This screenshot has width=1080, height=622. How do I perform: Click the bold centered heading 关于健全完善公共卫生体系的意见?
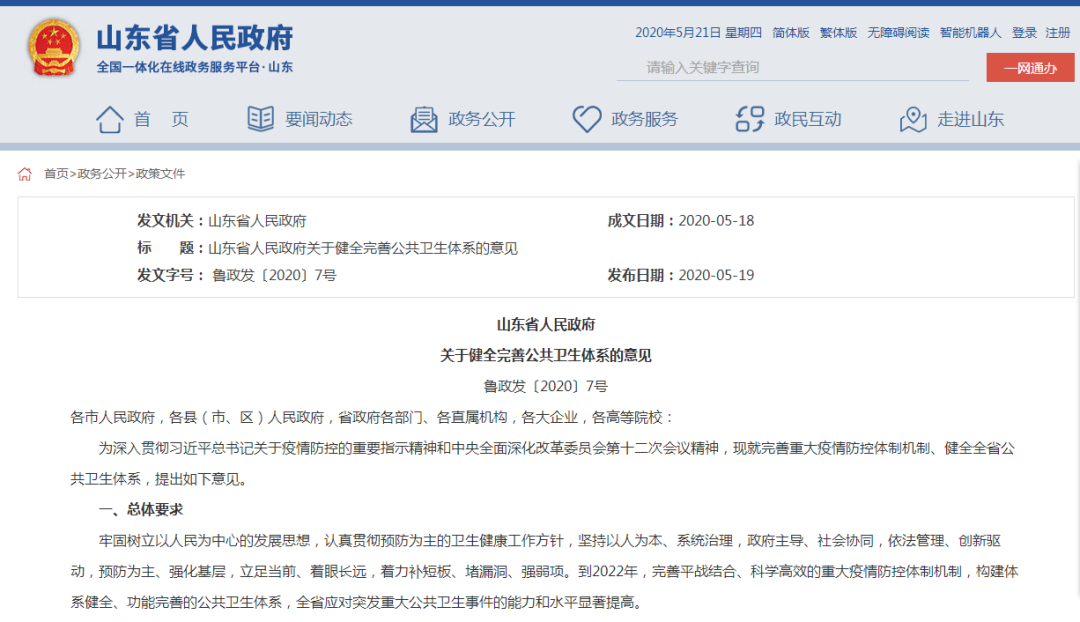(x=546, y=355)
